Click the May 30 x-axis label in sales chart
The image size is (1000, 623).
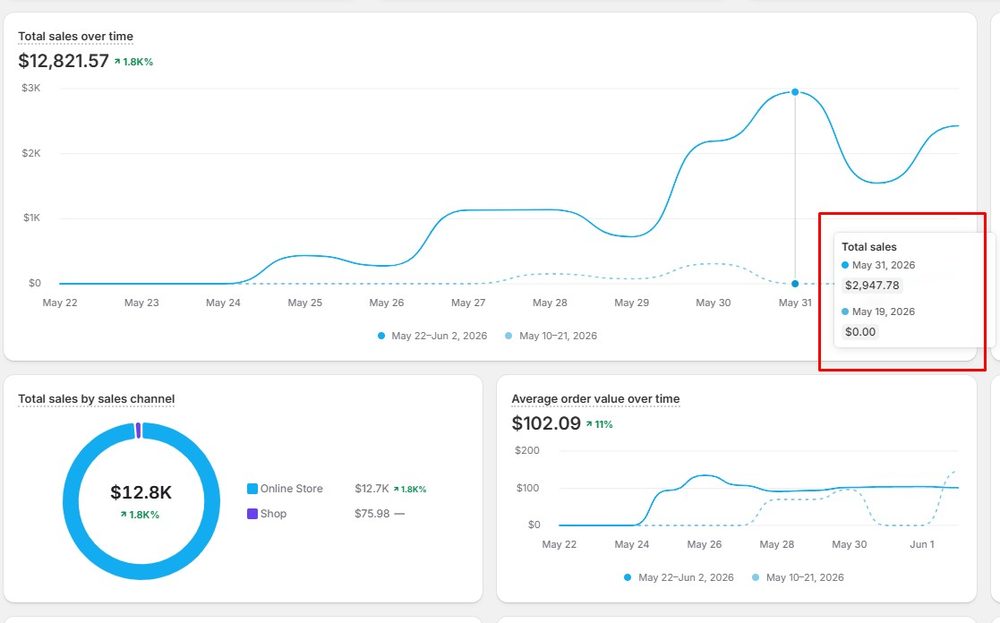713,303
